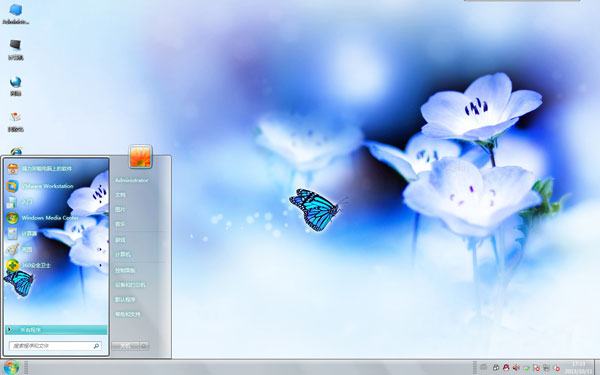This screenshot has width=600, height=375.
Task: Open Control Panel from Start menu right pane
Action: coord(125,270)
